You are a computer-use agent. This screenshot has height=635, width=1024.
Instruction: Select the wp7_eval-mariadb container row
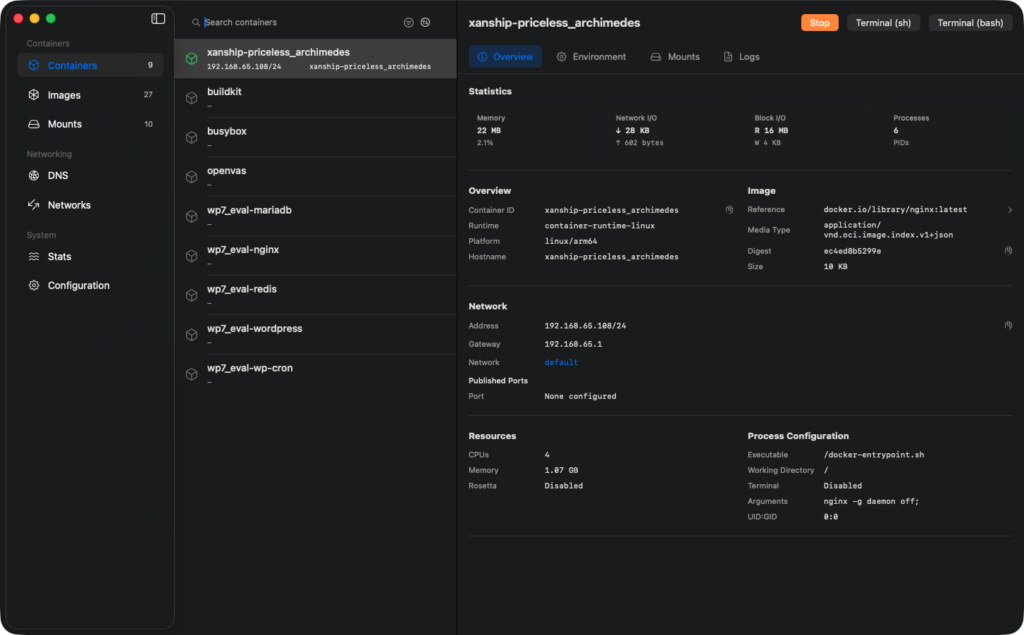click(316, 216)
